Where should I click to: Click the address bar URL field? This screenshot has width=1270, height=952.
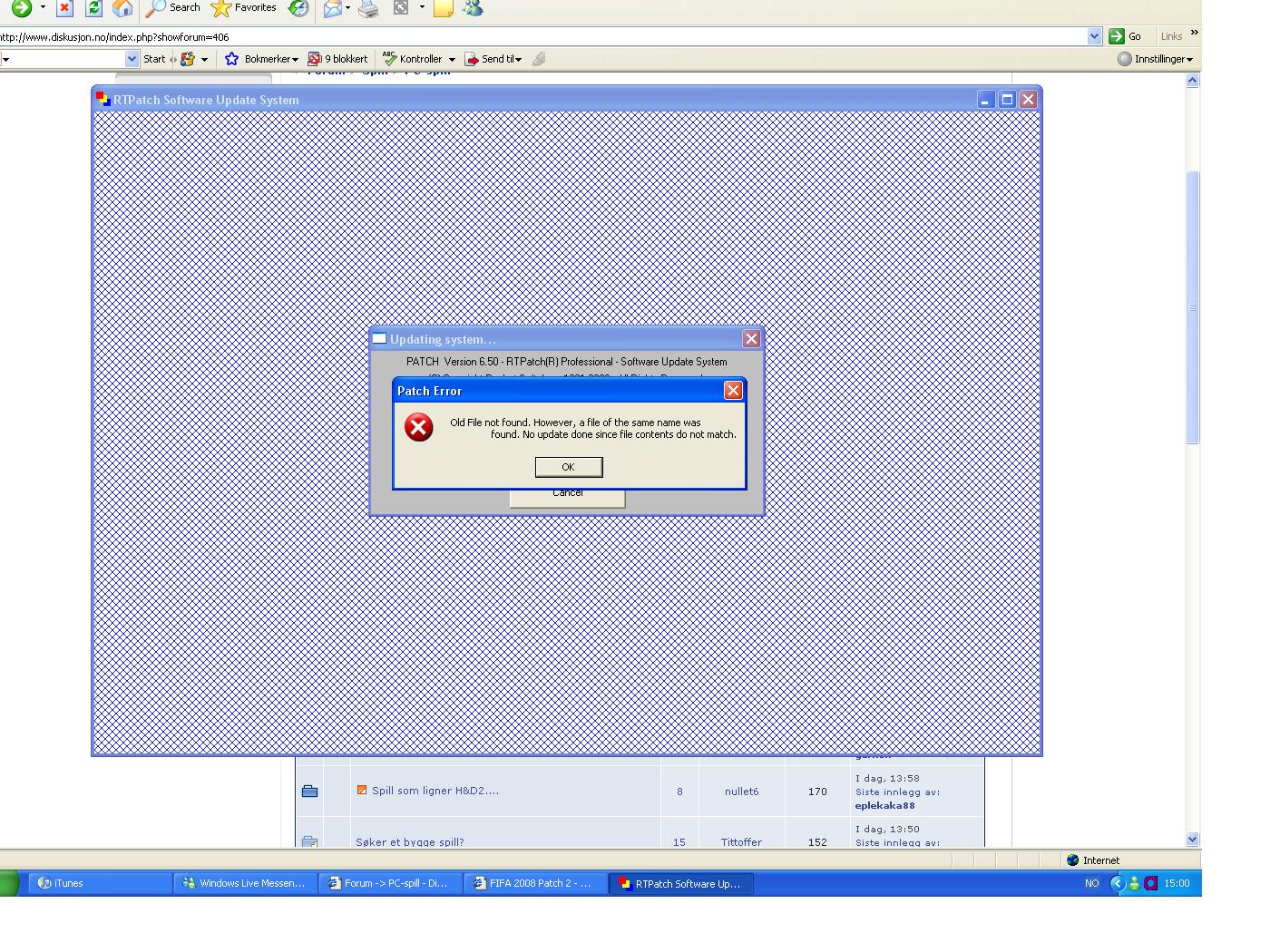point(542,37)
